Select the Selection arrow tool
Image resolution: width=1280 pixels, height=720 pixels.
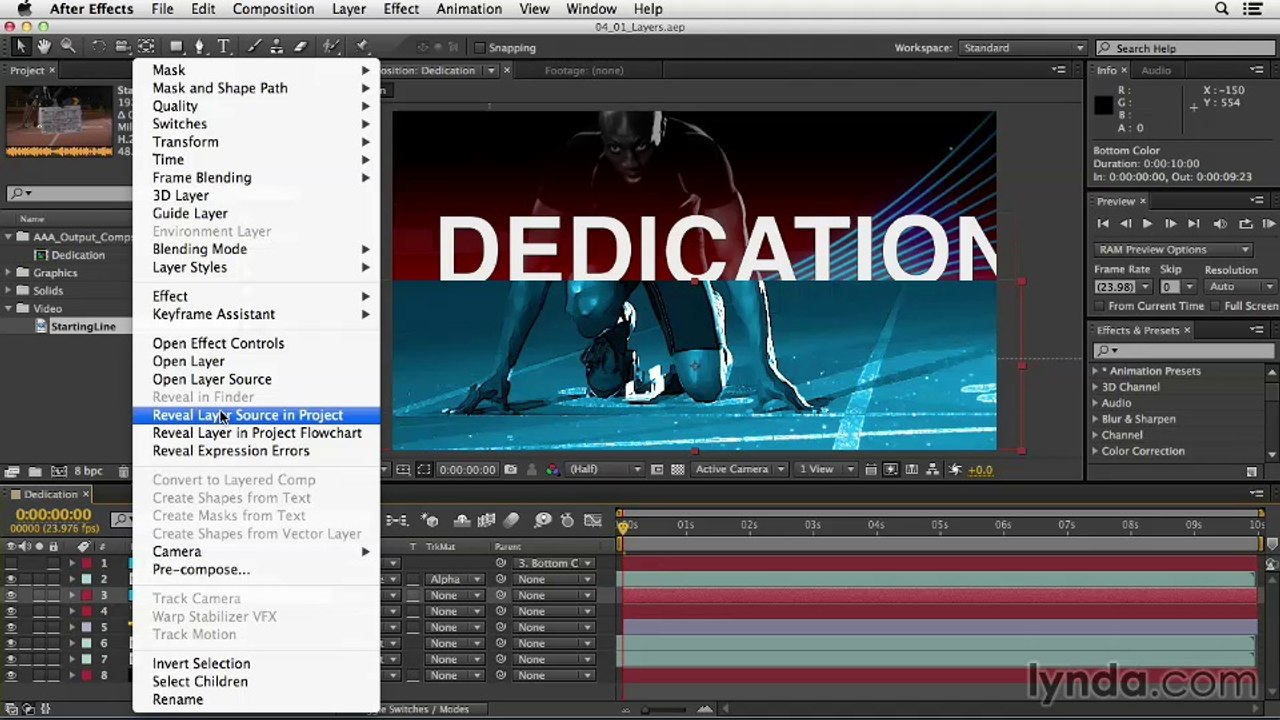pos(21,47)
